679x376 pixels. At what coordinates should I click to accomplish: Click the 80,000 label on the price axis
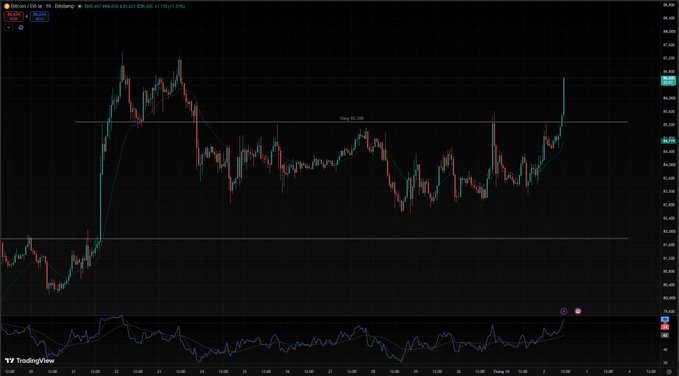pos(668,298)
